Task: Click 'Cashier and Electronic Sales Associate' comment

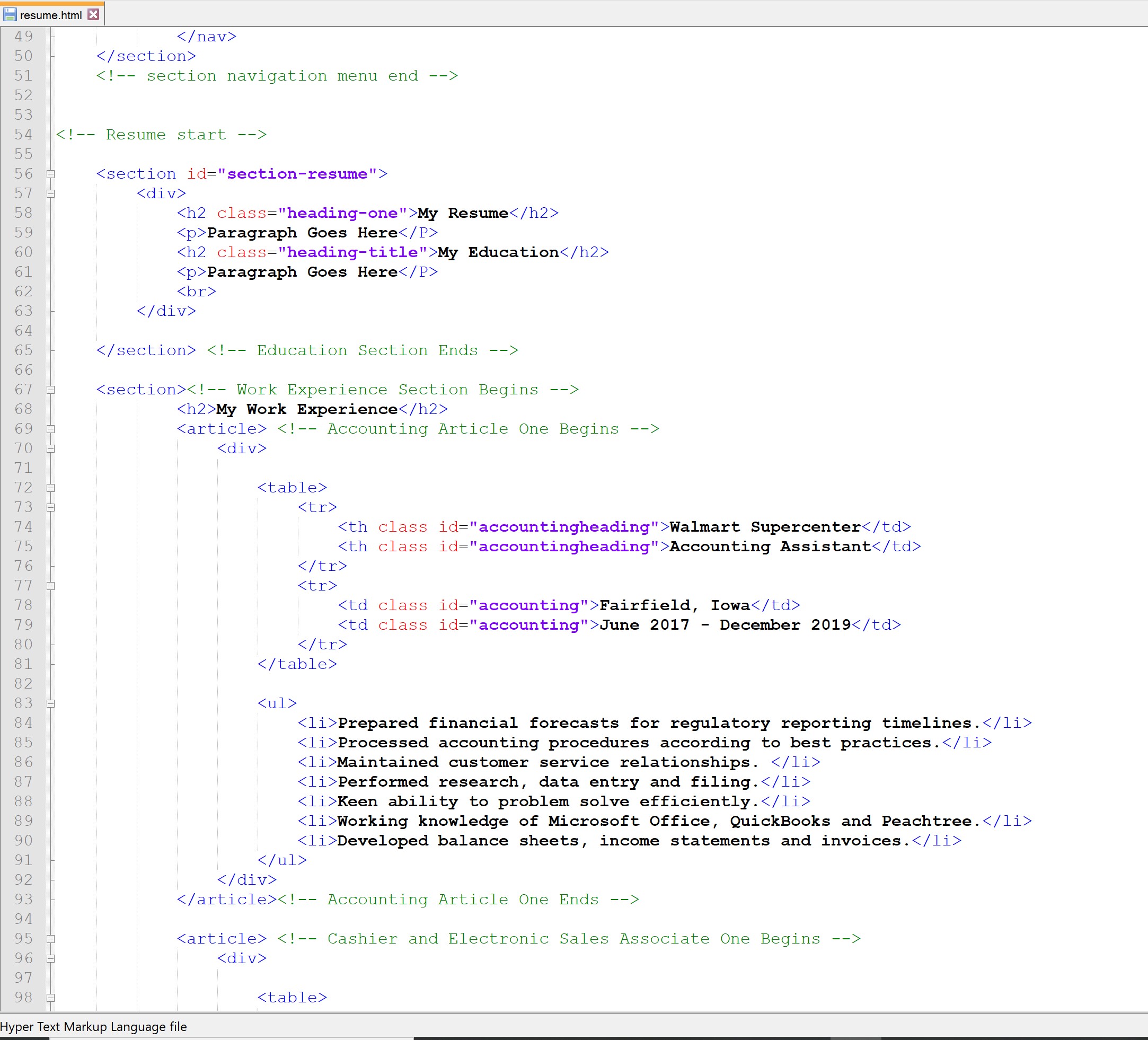Action: tap(574, 939)
